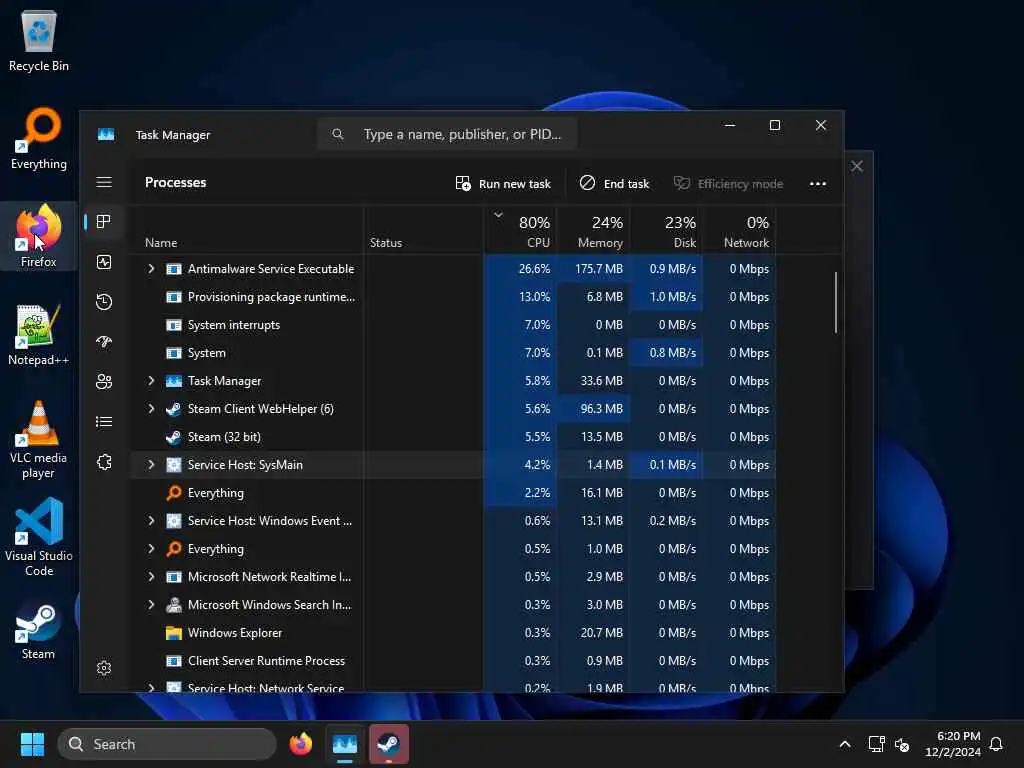Open the Recycle Bin desktop icon
Screen dimensions: 1024x768
pyautogui.click(x=39, y=40)
